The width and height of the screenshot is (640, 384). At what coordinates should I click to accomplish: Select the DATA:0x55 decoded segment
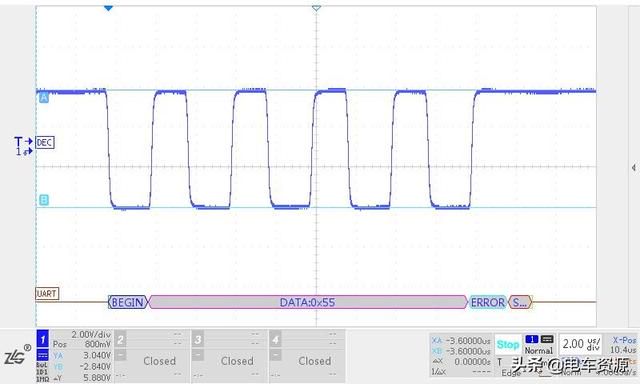[x=307, y=302]
